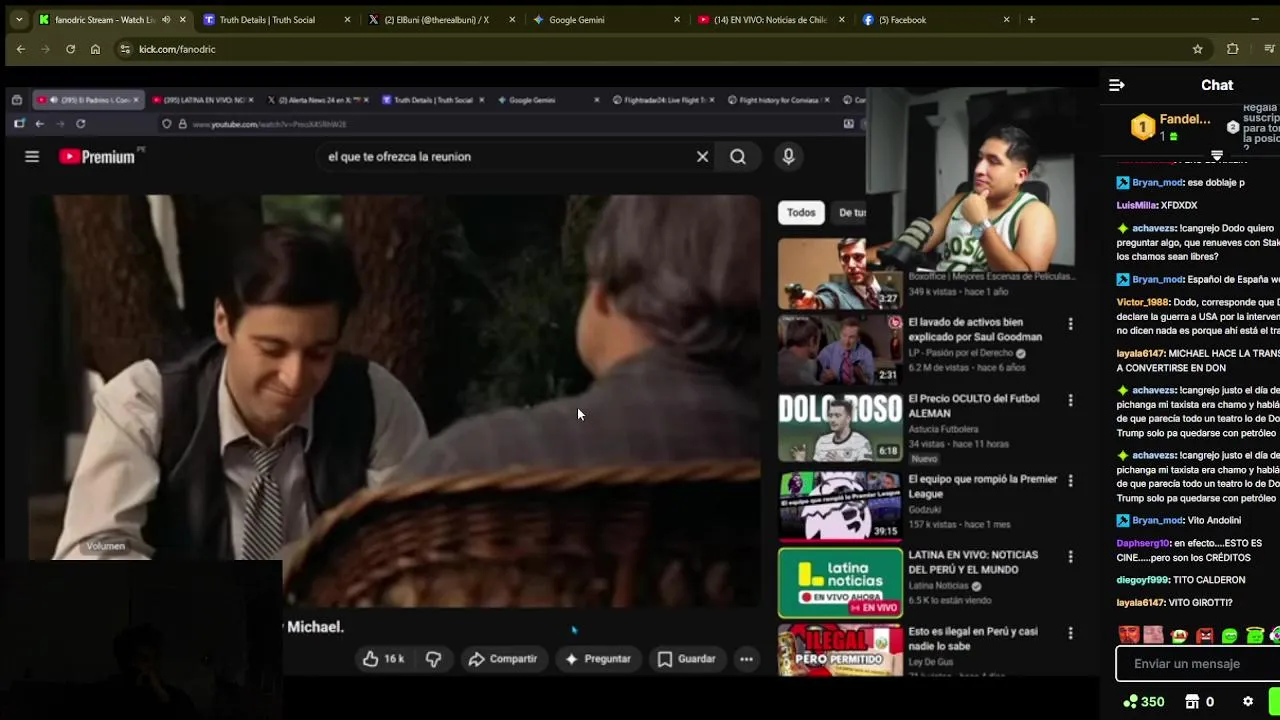1280x720 pixels.
Task: Open LATINA EN VIVO: NOTICIAS title
Action: 973,562
